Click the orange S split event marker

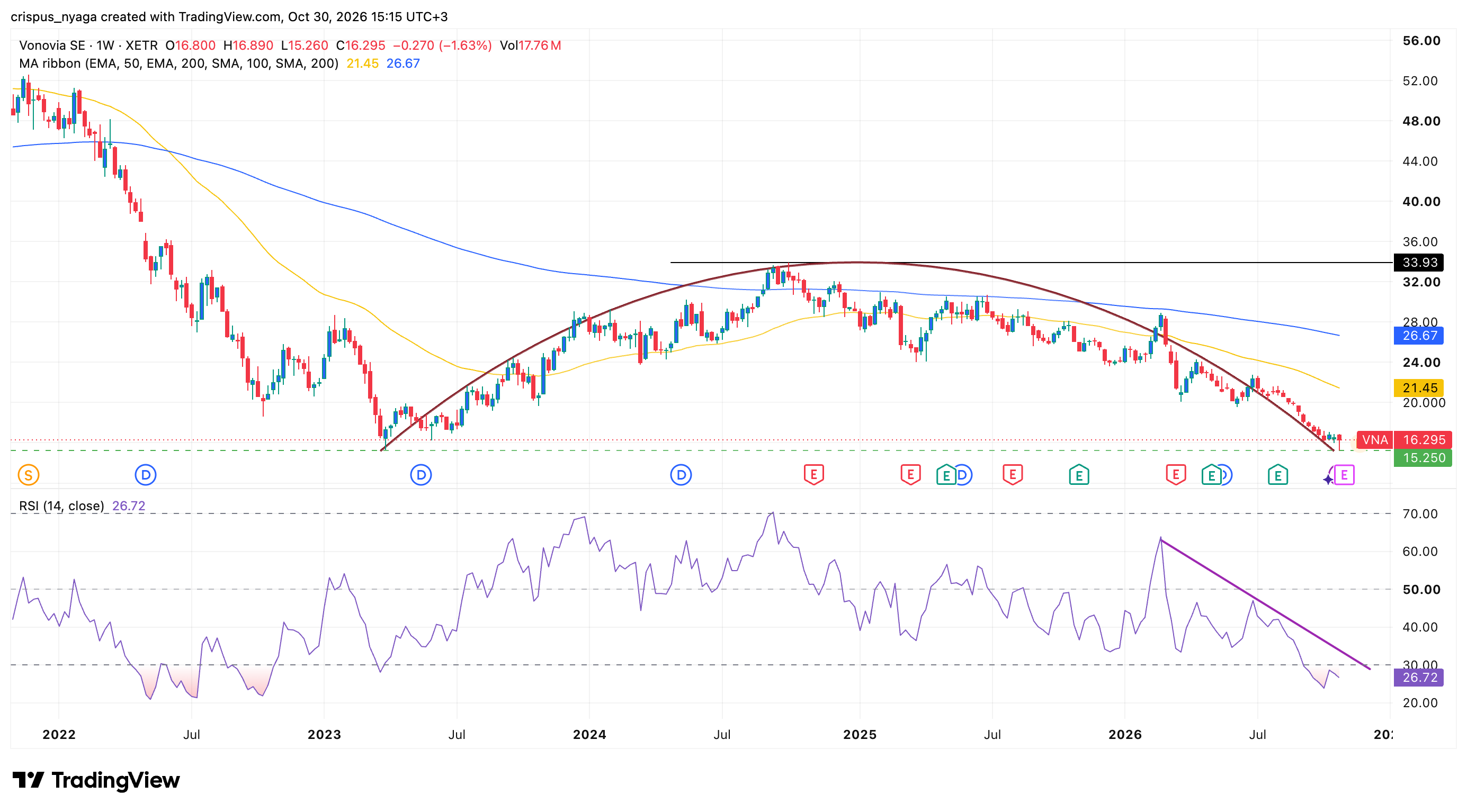tap(29, 475)
